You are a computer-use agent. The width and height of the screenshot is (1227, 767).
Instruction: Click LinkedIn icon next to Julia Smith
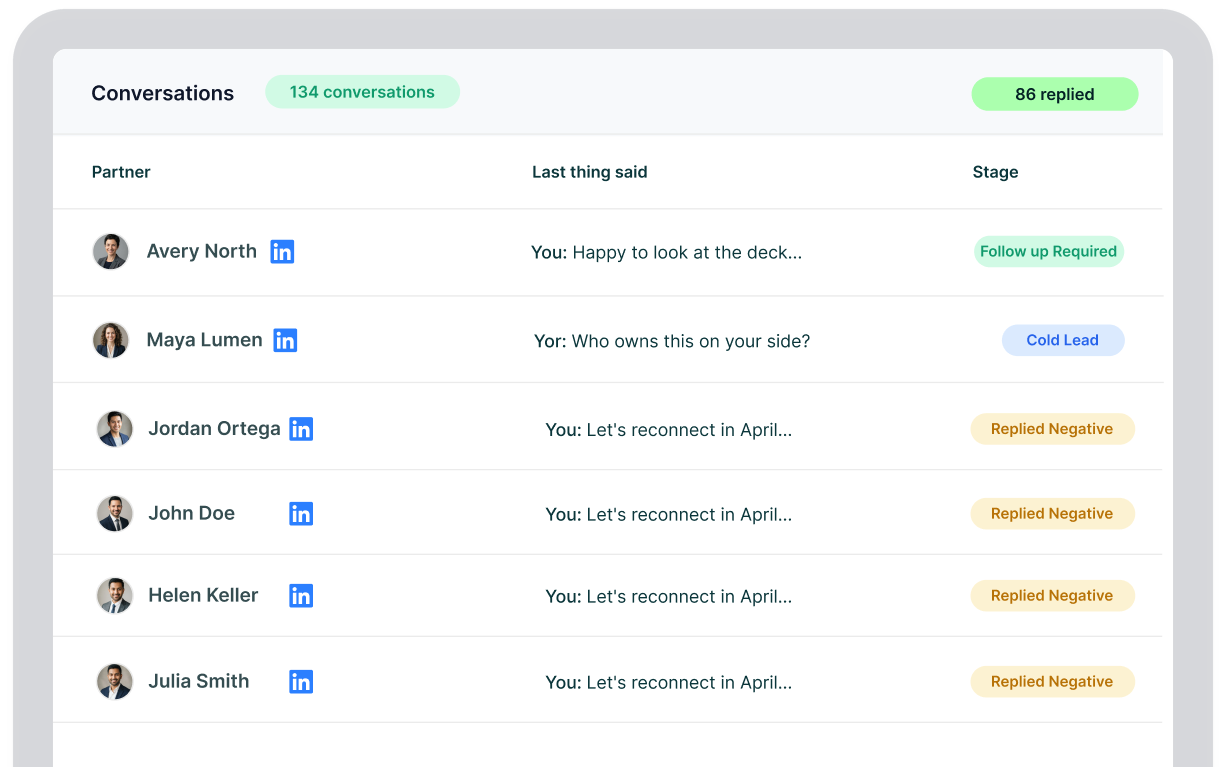pos(301,682)
